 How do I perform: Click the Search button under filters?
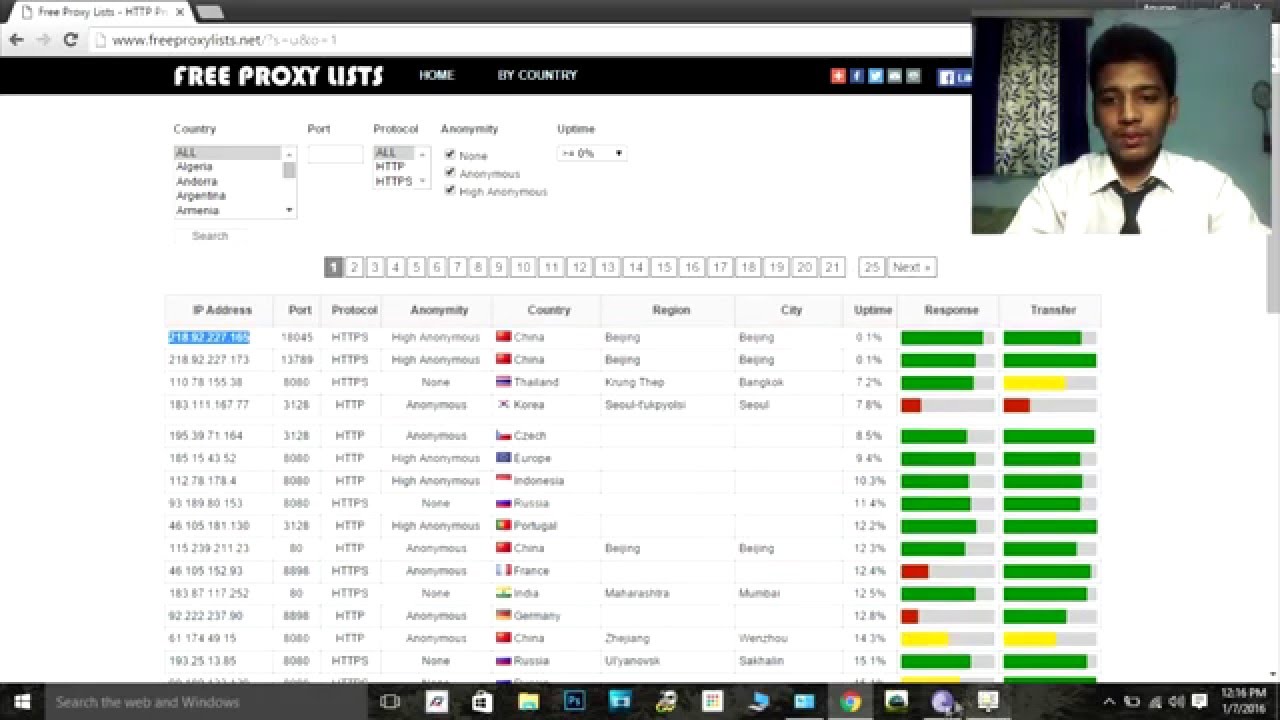pos(210,236)
